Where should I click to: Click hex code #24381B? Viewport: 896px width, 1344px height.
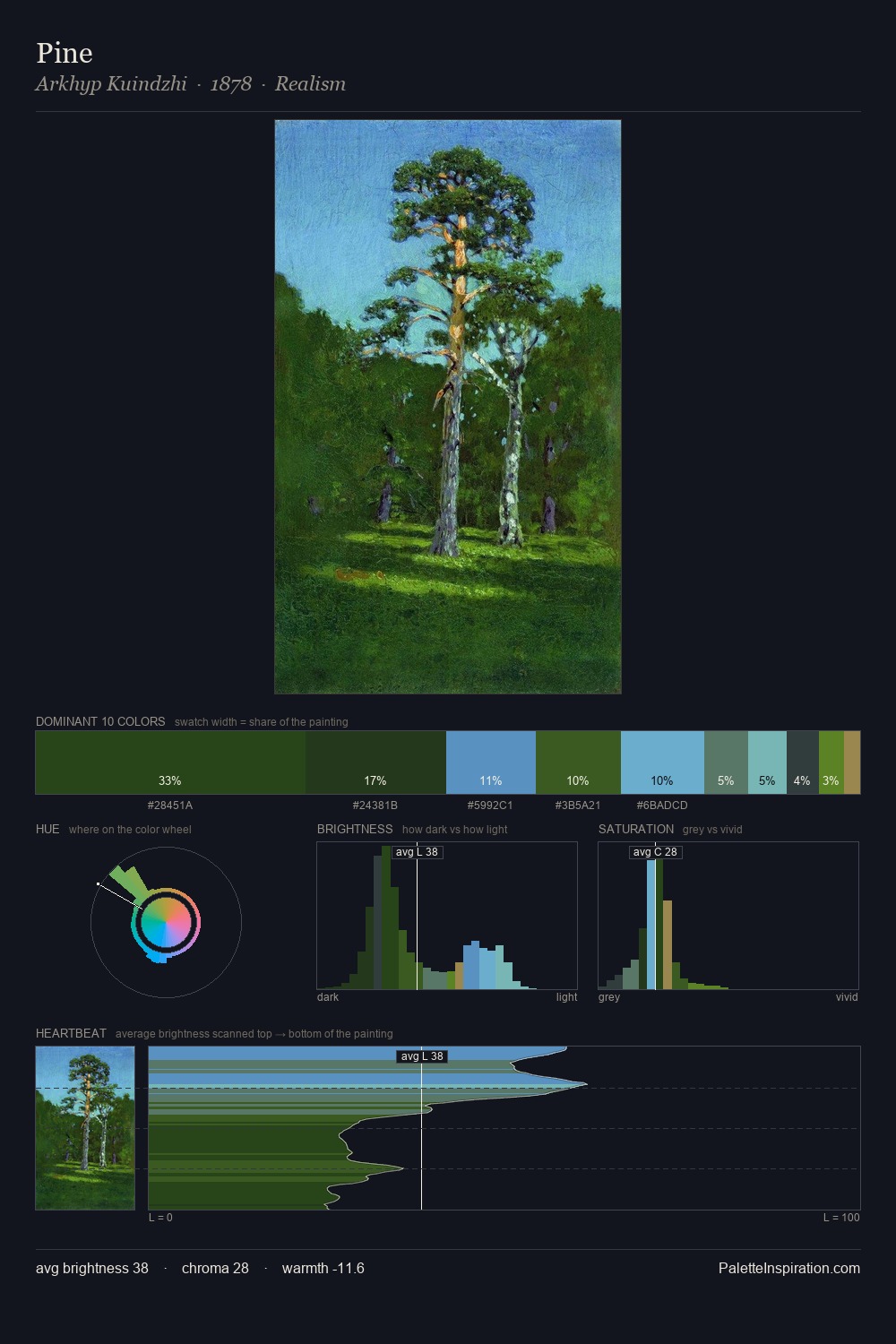375,806
